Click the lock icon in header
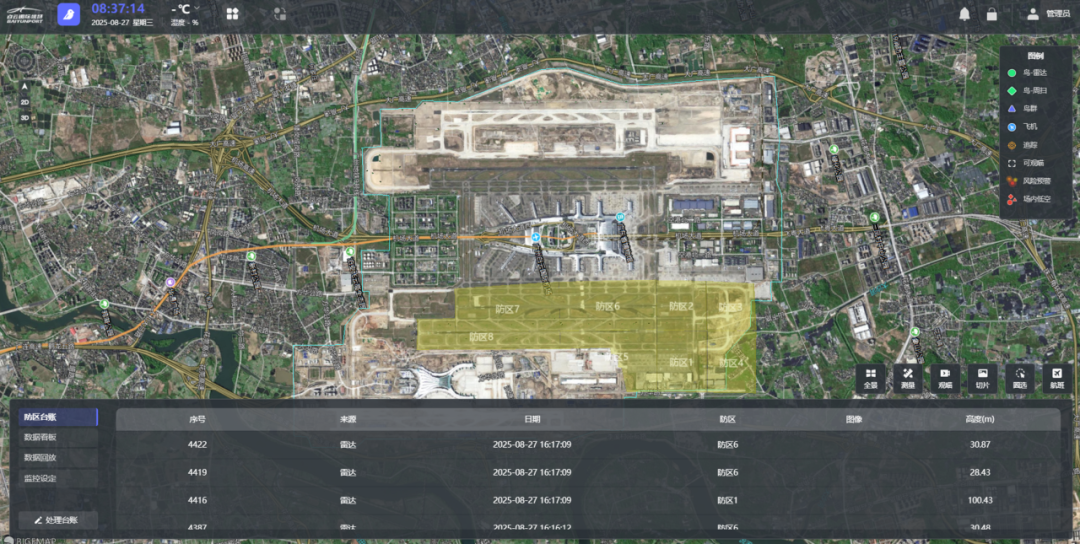This screenshot has width=1080, height=544. (991, 14)
